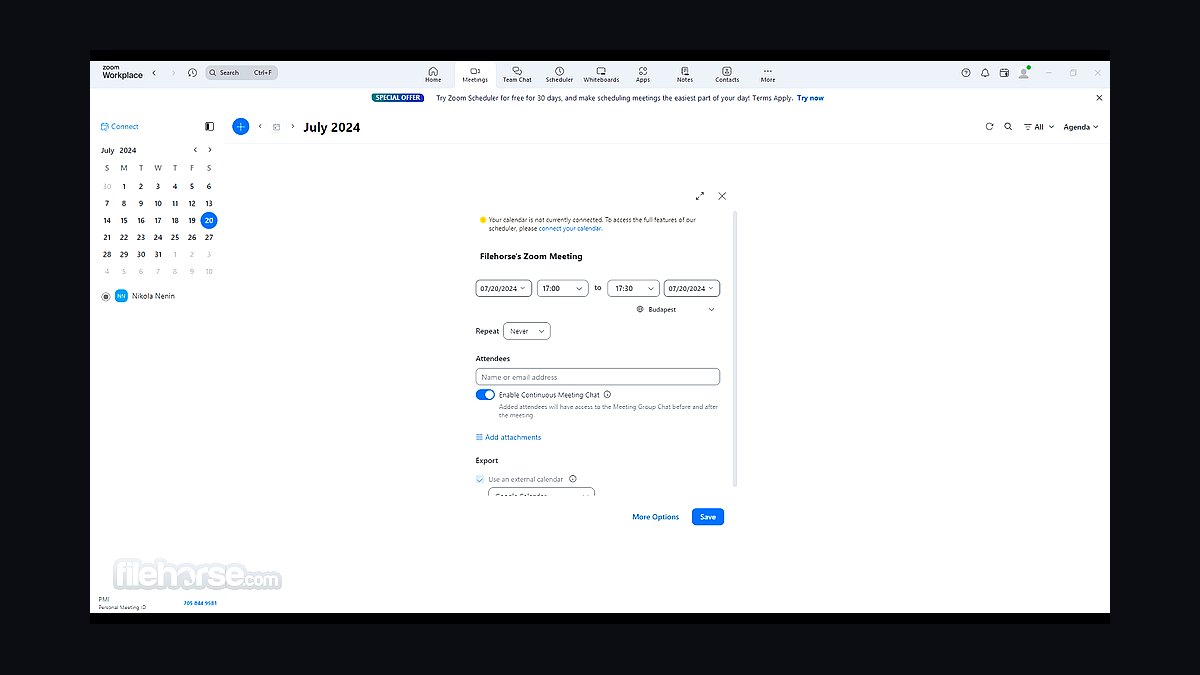
Task: Go back with the top-left back arrow
Action: point(154,73)
